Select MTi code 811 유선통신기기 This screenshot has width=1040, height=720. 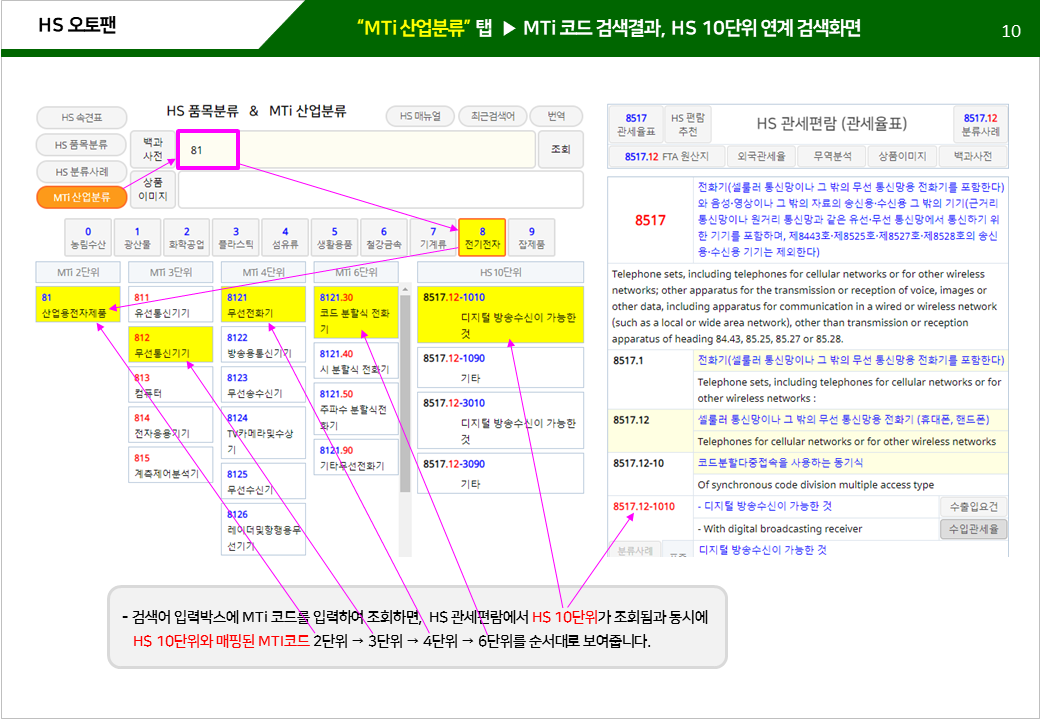(170, 304)
